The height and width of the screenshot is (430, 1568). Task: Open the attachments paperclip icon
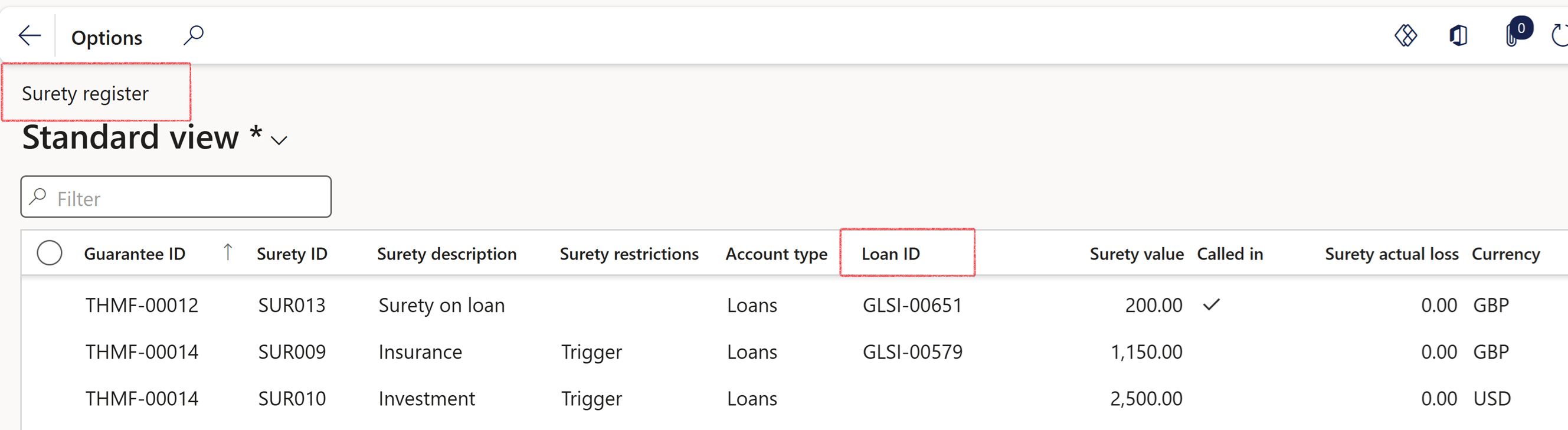pos(1511,37)
